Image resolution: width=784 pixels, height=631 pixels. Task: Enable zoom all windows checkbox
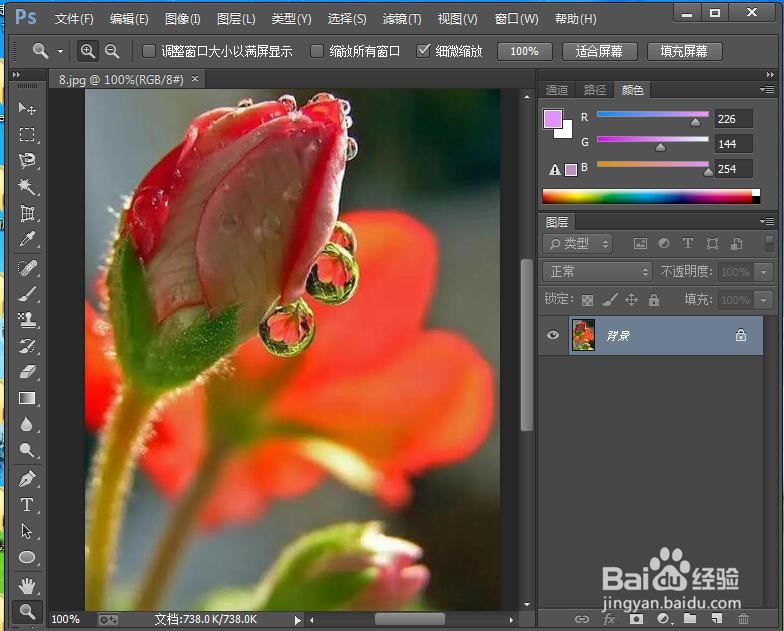pyautogui.click(x=317, y=51)
